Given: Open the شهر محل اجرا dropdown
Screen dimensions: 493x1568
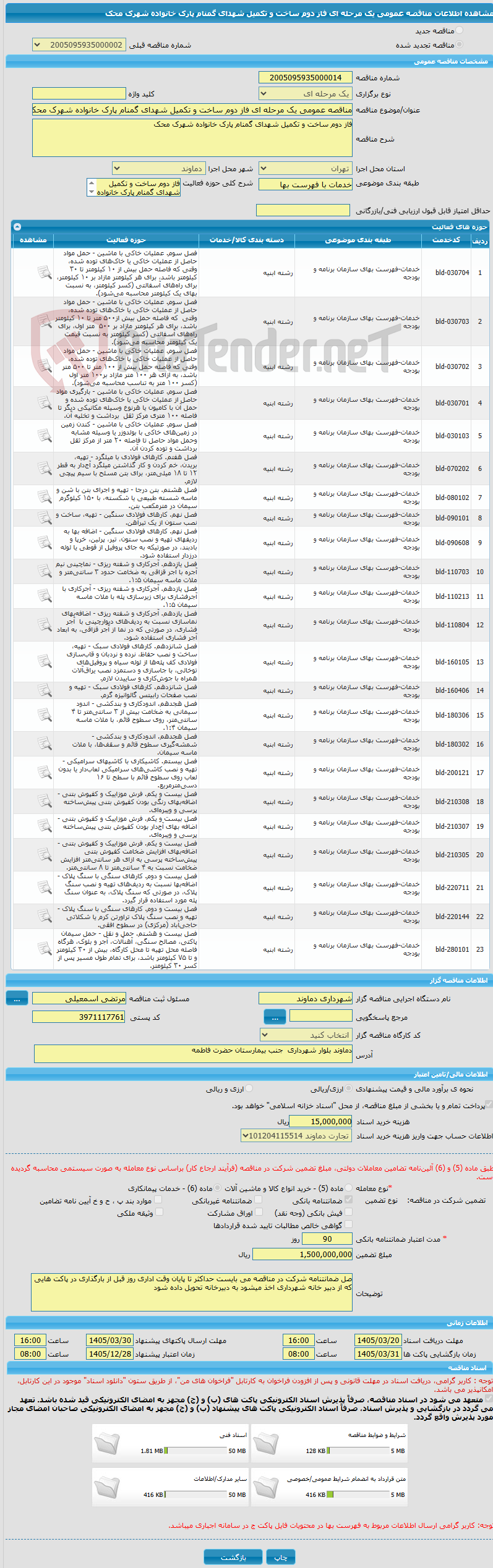Looking at the screenshot, I should (x=158, y=168).
